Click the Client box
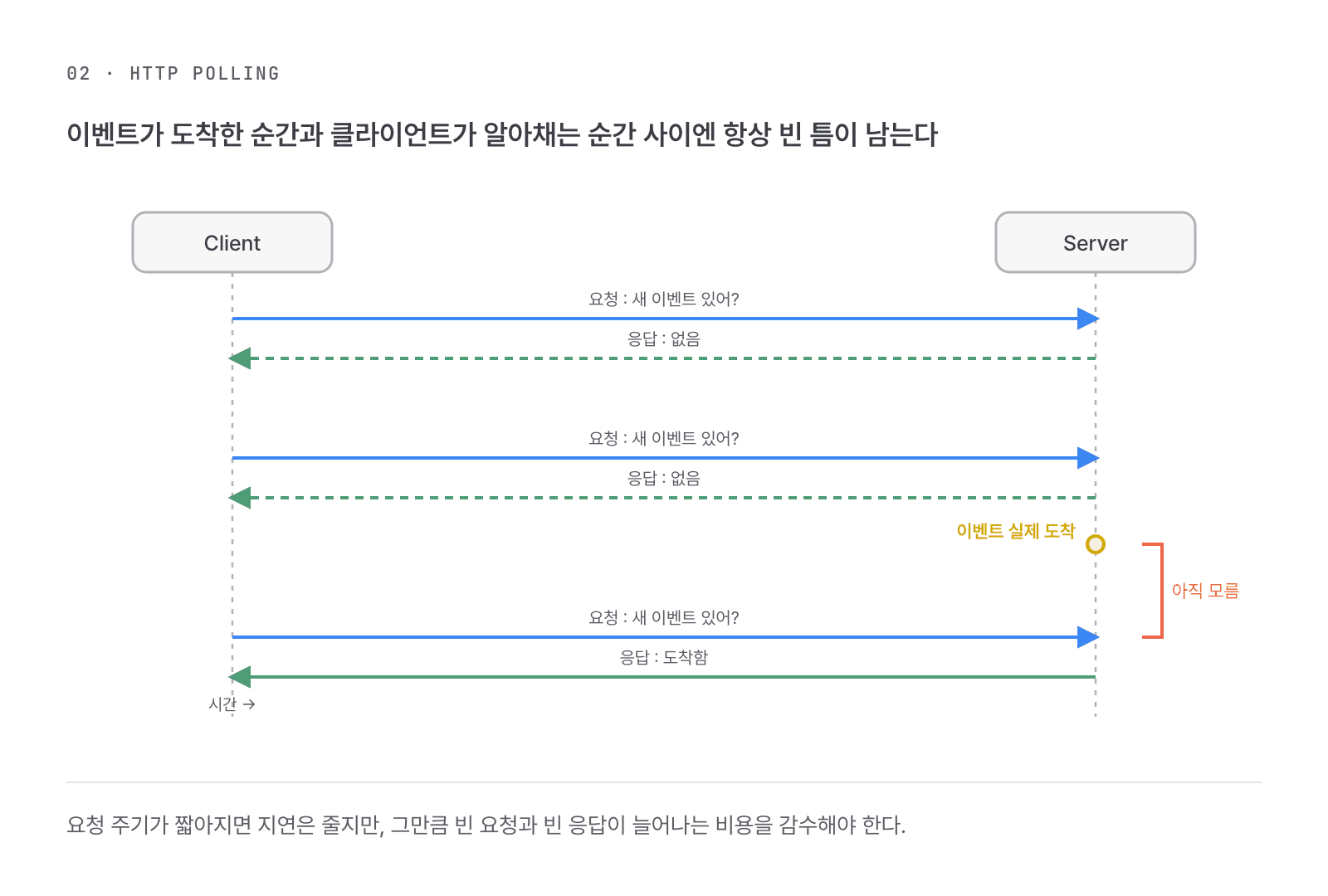Screen dimensions: 1328x896 coord(232,242)
